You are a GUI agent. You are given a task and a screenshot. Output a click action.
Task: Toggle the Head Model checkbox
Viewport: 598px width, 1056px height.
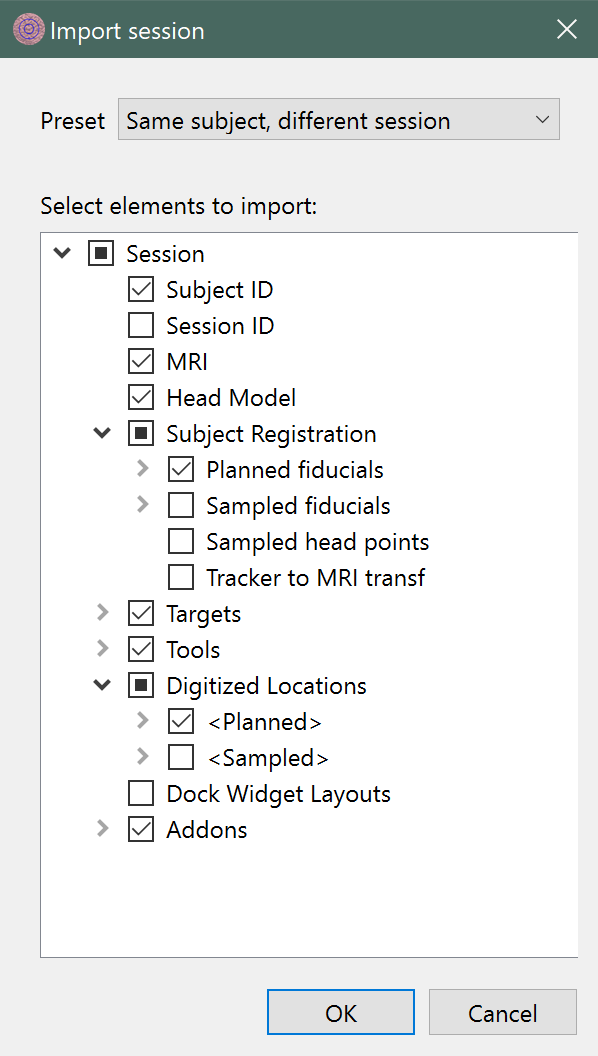[x=141, y=397]
